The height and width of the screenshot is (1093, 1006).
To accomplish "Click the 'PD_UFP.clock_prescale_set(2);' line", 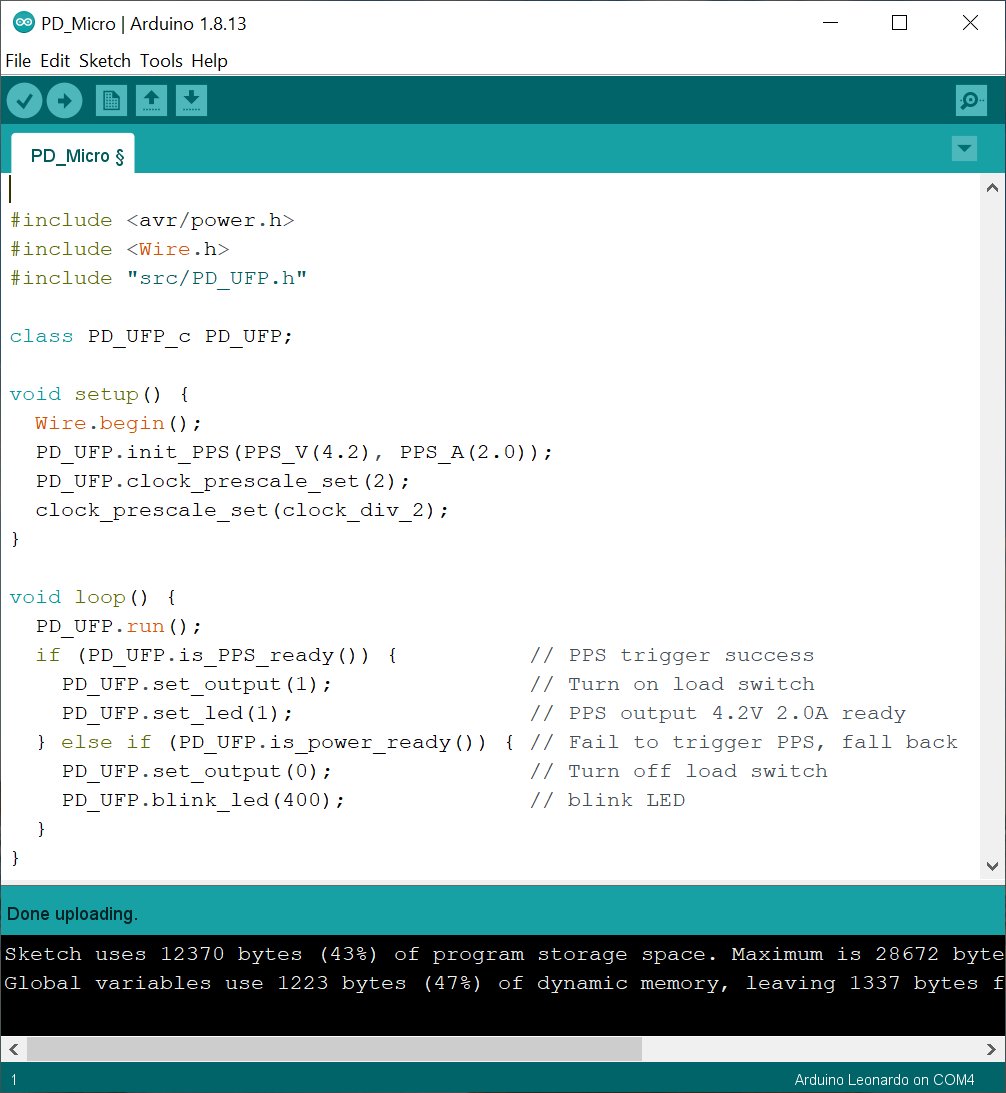I will tap(222, 481).
